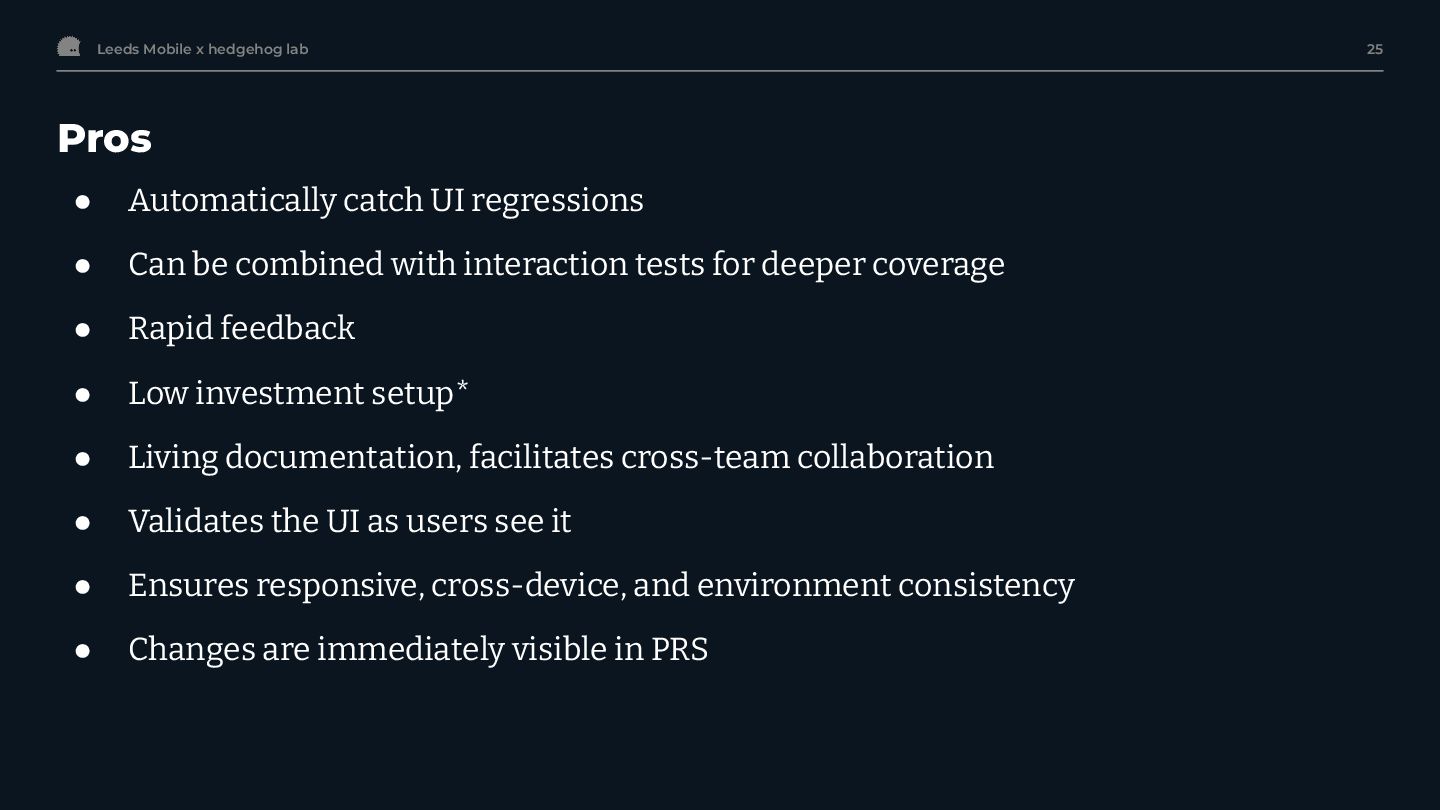Click the bullet dot before "Ensures responsive"
1440x810 pixels.
(x=83, y=587)
